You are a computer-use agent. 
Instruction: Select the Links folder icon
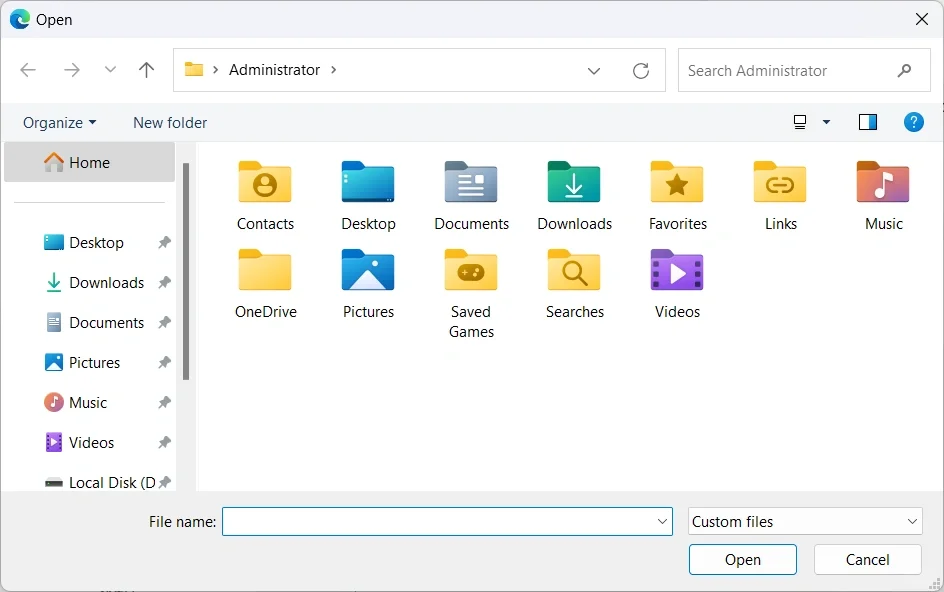tap(780, 182)
